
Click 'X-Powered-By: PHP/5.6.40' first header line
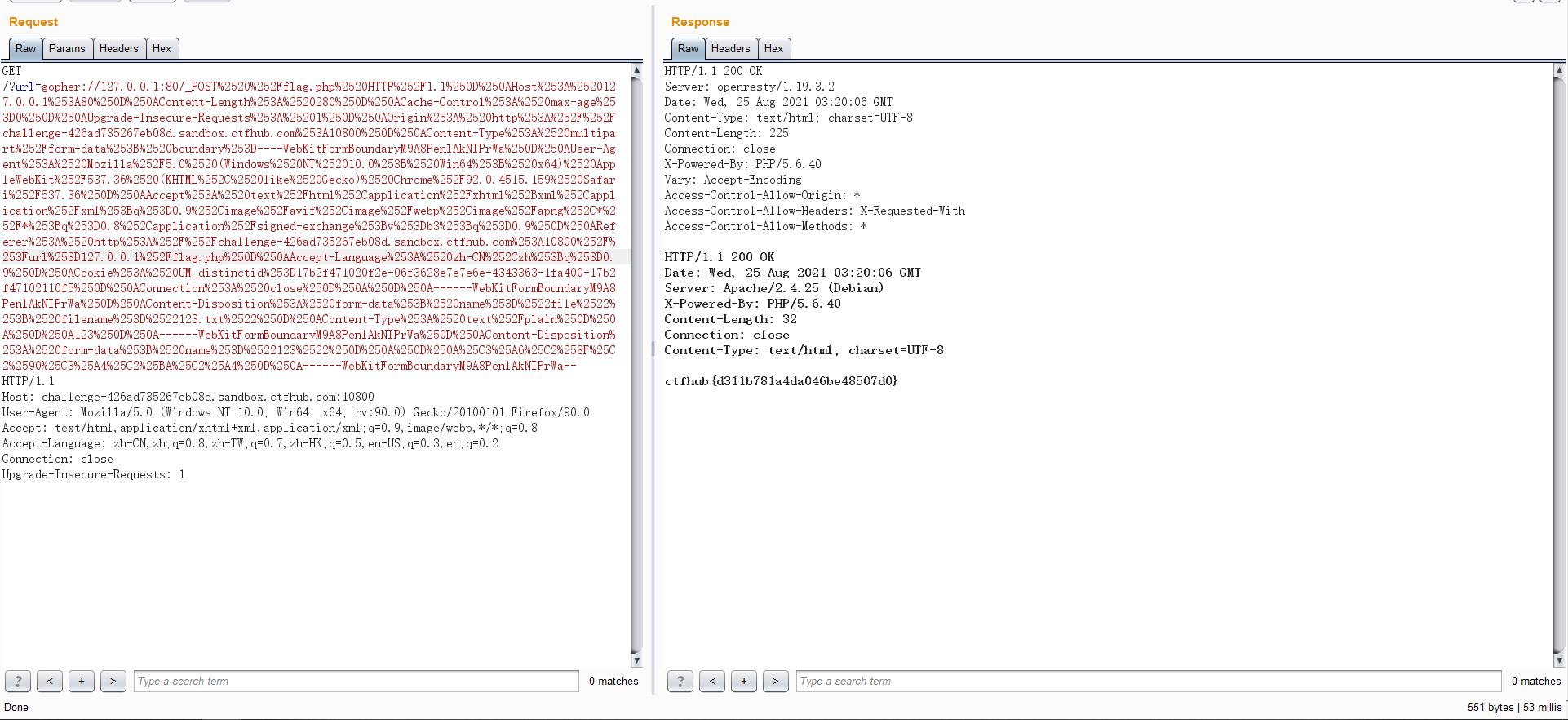coord(742,164)
